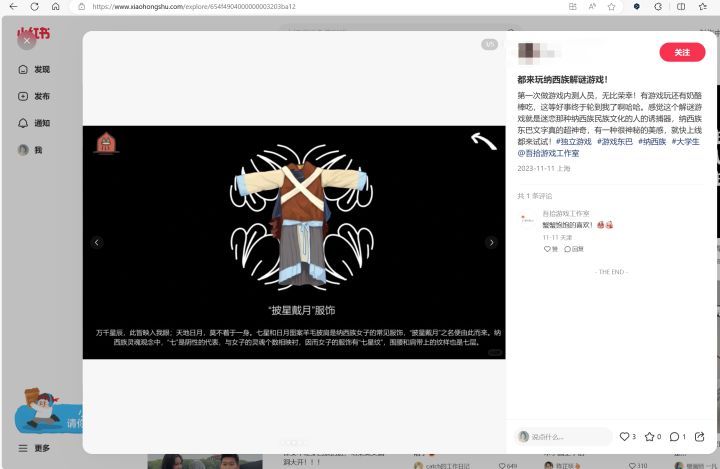Collect the post with star icon
The image size is (720, 469).
point(649,436)
